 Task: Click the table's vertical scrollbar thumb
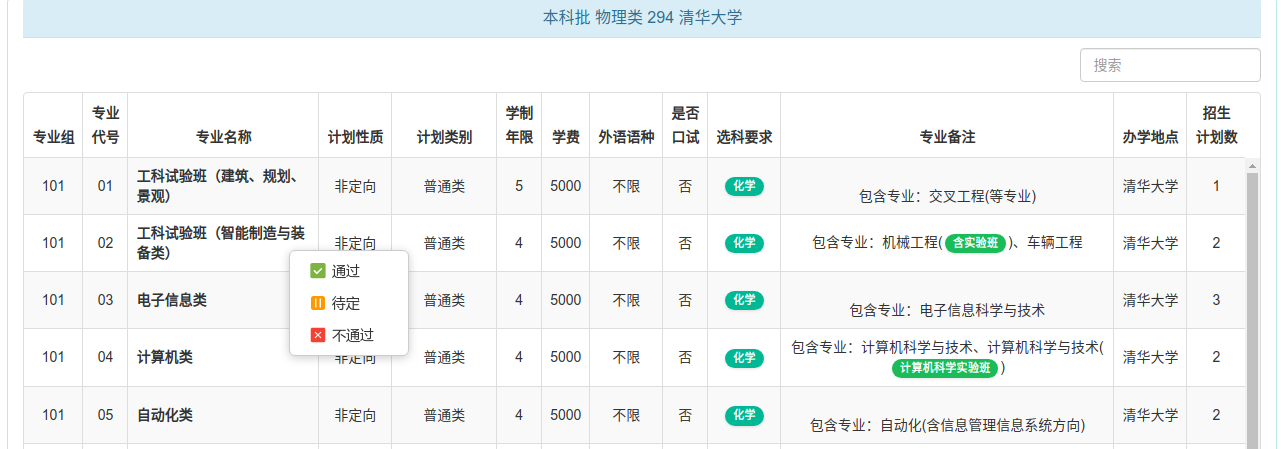tap(1252, 310)
